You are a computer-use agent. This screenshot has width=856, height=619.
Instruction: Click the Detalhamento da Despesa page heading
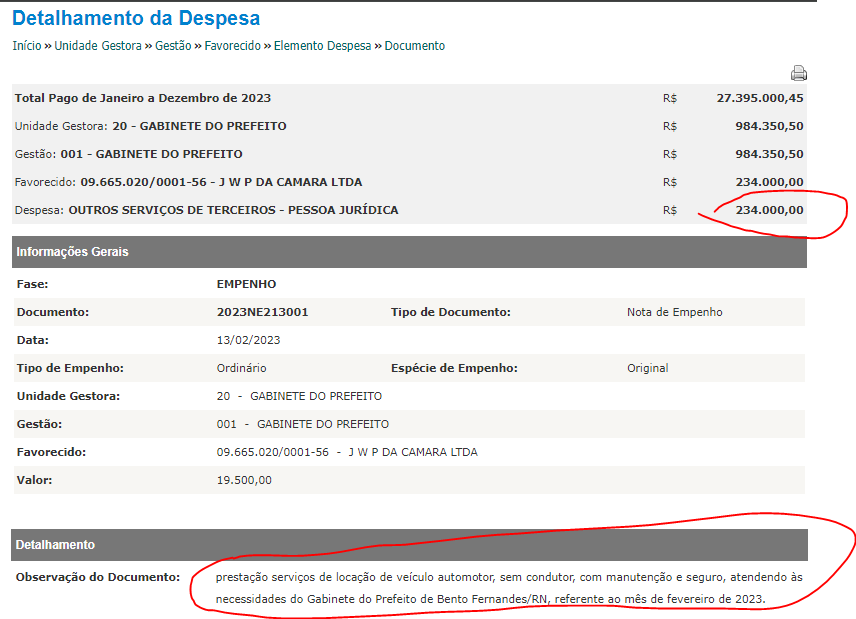[136, 18]
